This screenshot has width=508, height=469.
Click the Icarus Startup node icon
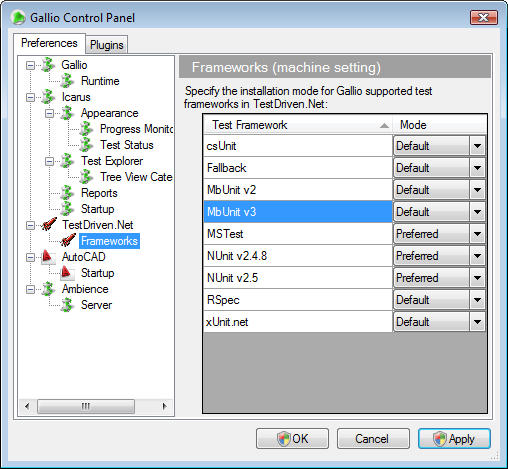point(67,209)
